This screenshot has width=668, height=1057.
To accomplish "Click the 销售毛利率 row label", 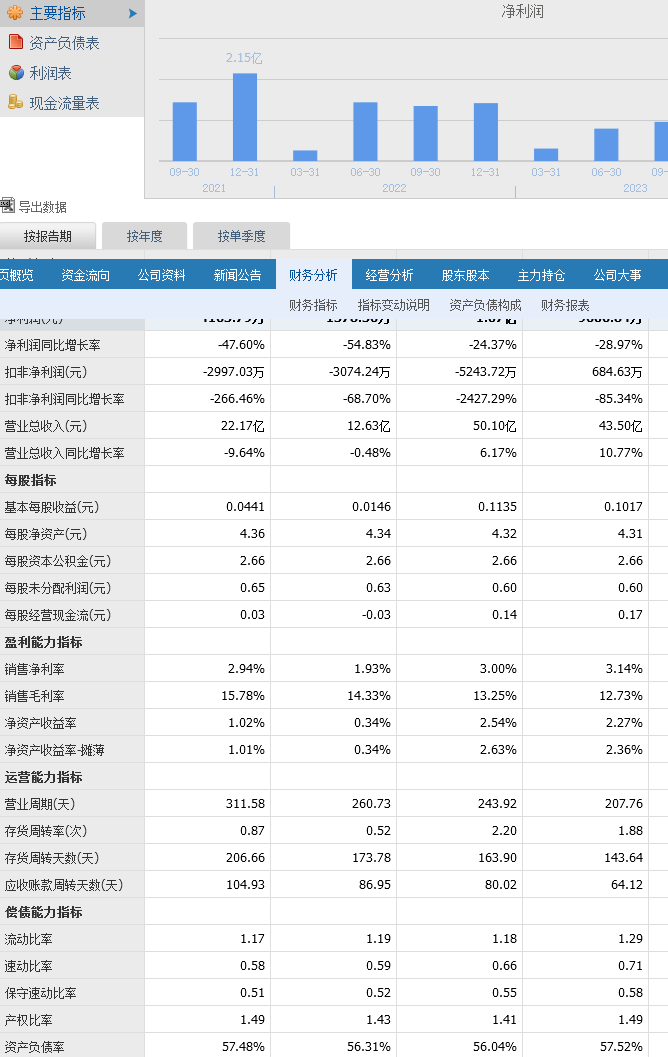I will point(34,696).
